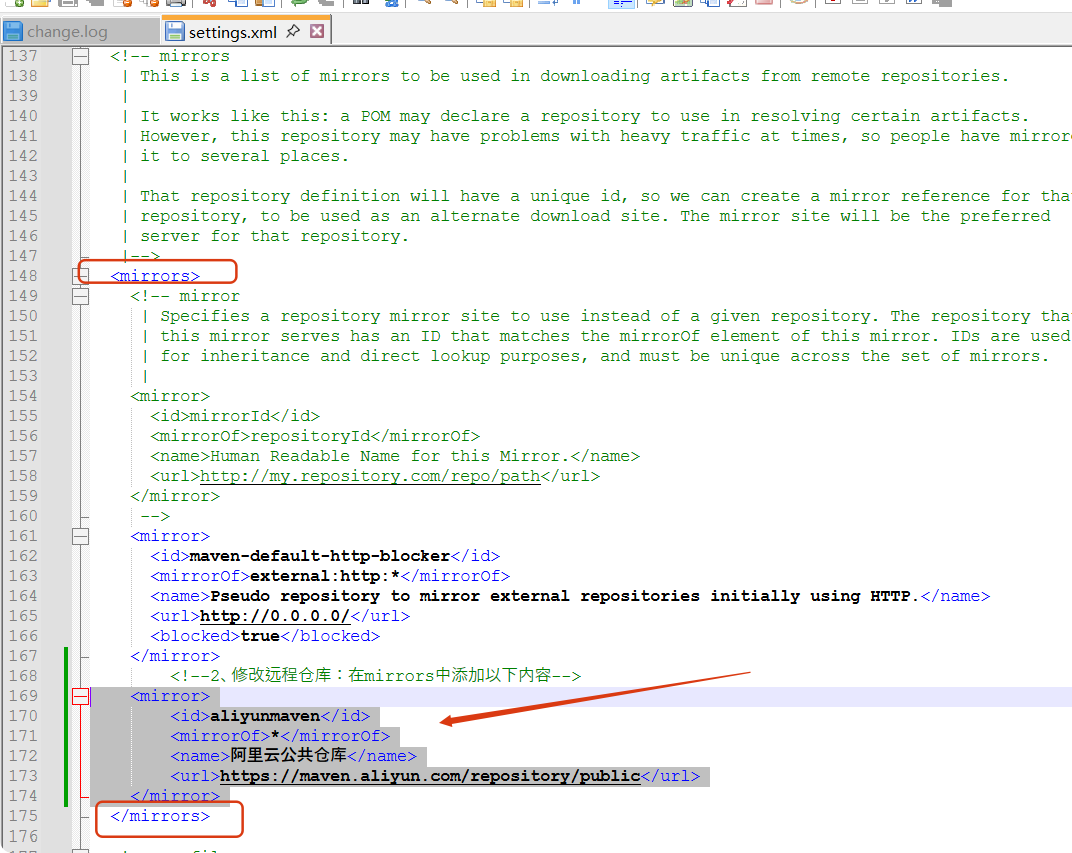Collapse the mirrors block at line 148
1072x853 pixels.
(81, 276)
